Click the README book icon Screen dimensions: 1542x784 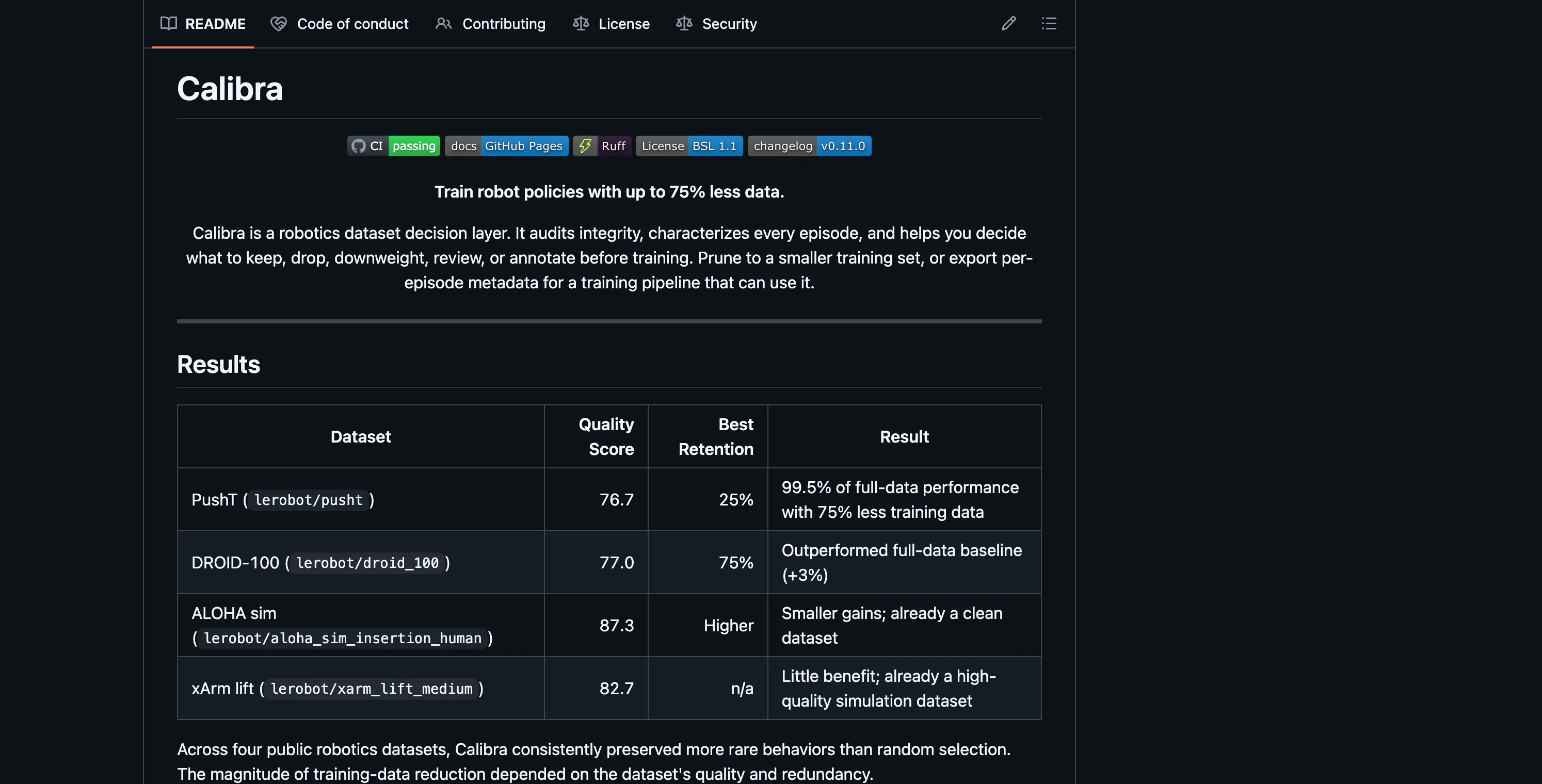169,23
